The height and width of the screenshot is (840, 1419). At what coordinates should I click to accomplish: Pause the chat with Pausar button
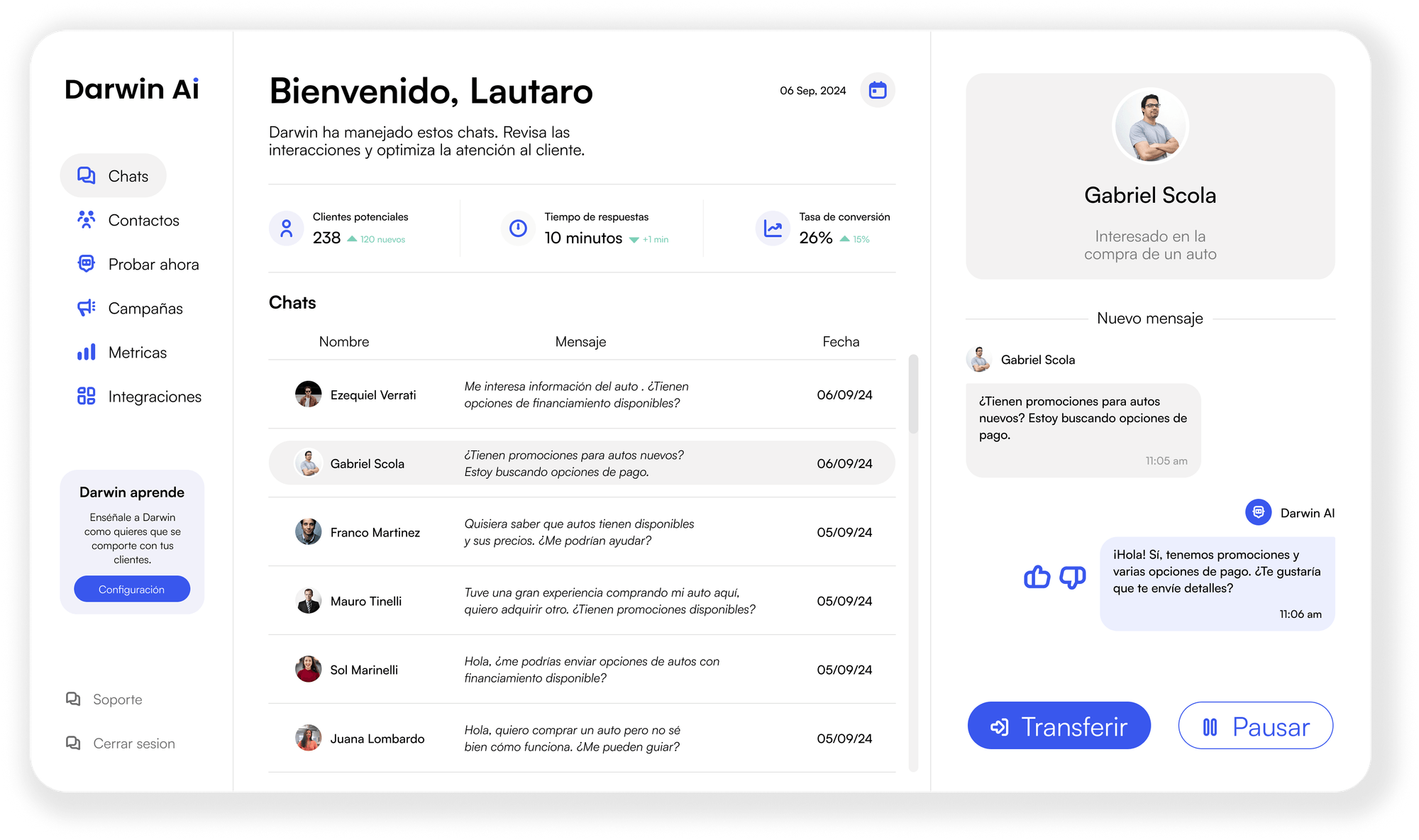1255,726
